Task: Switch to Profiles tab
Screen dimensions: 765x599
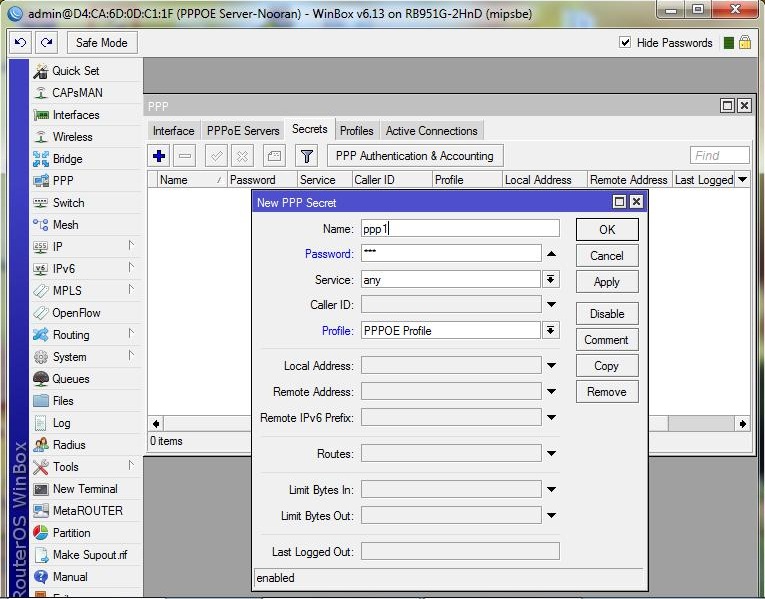Action: coord(357,131)
